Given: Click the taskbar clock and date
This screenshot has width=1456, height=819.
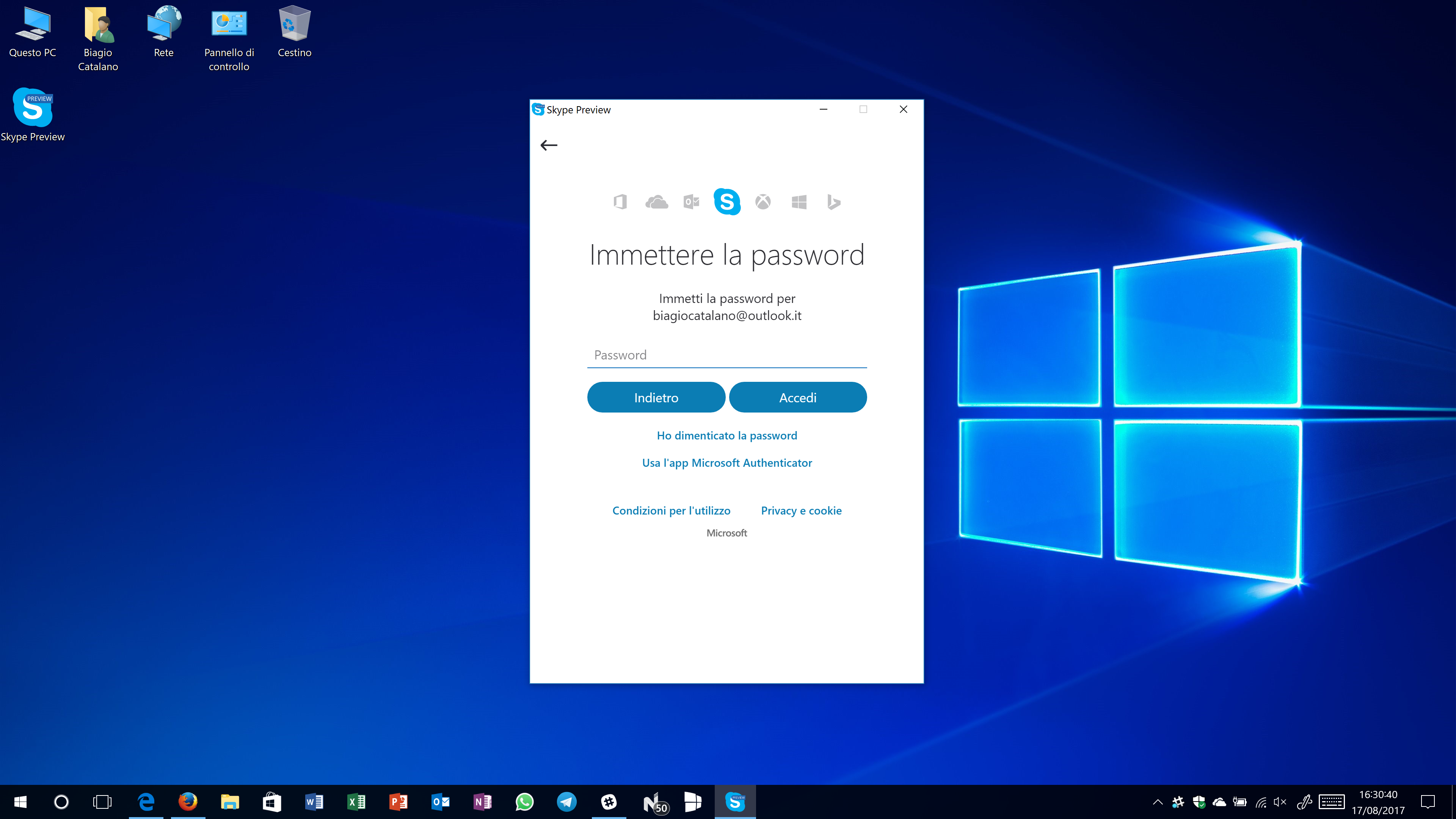Looking at the screenshot, I should click(1378, 802).
